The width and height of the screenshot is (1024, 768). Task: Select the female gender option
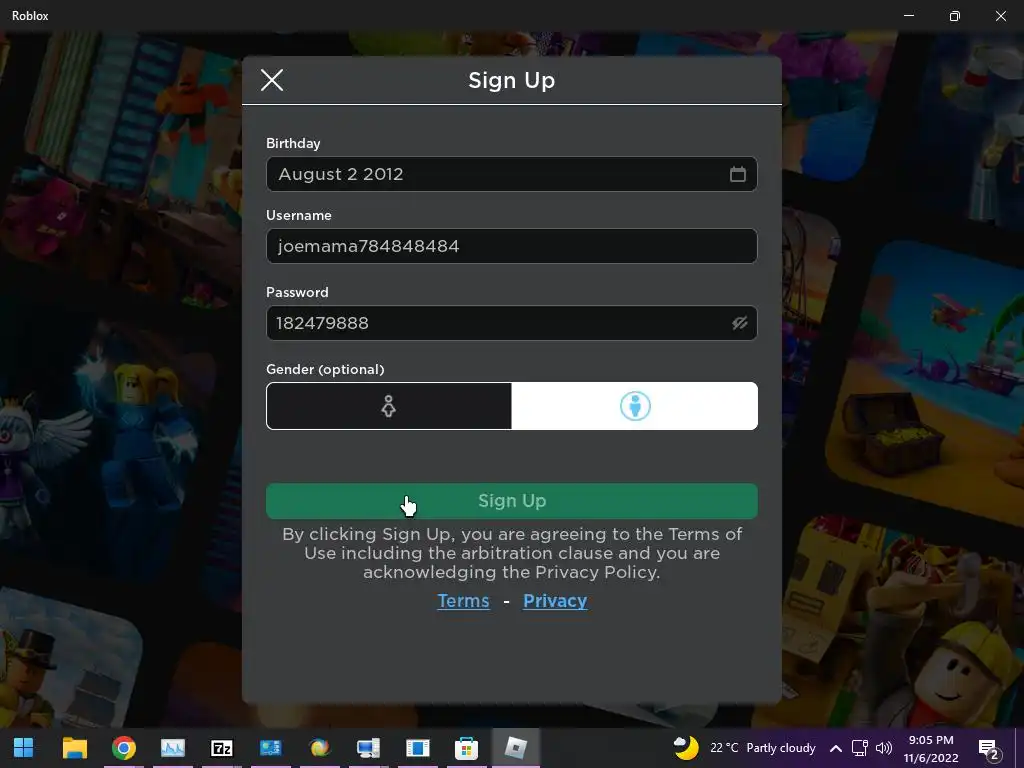[389, 406]
